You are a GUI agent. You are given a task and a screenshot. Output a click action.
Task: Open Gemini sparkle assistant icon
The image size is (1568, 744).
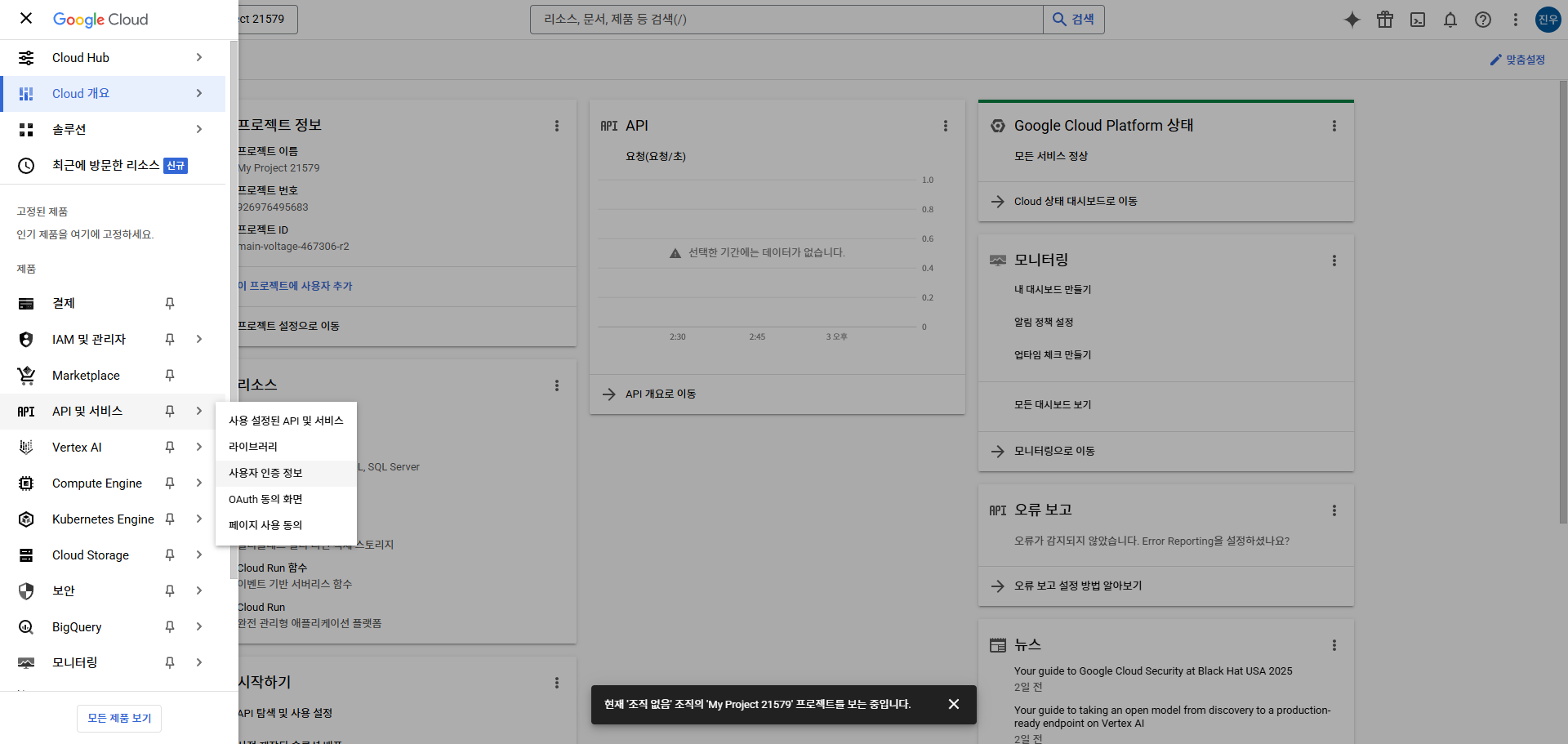[1352, 20]
